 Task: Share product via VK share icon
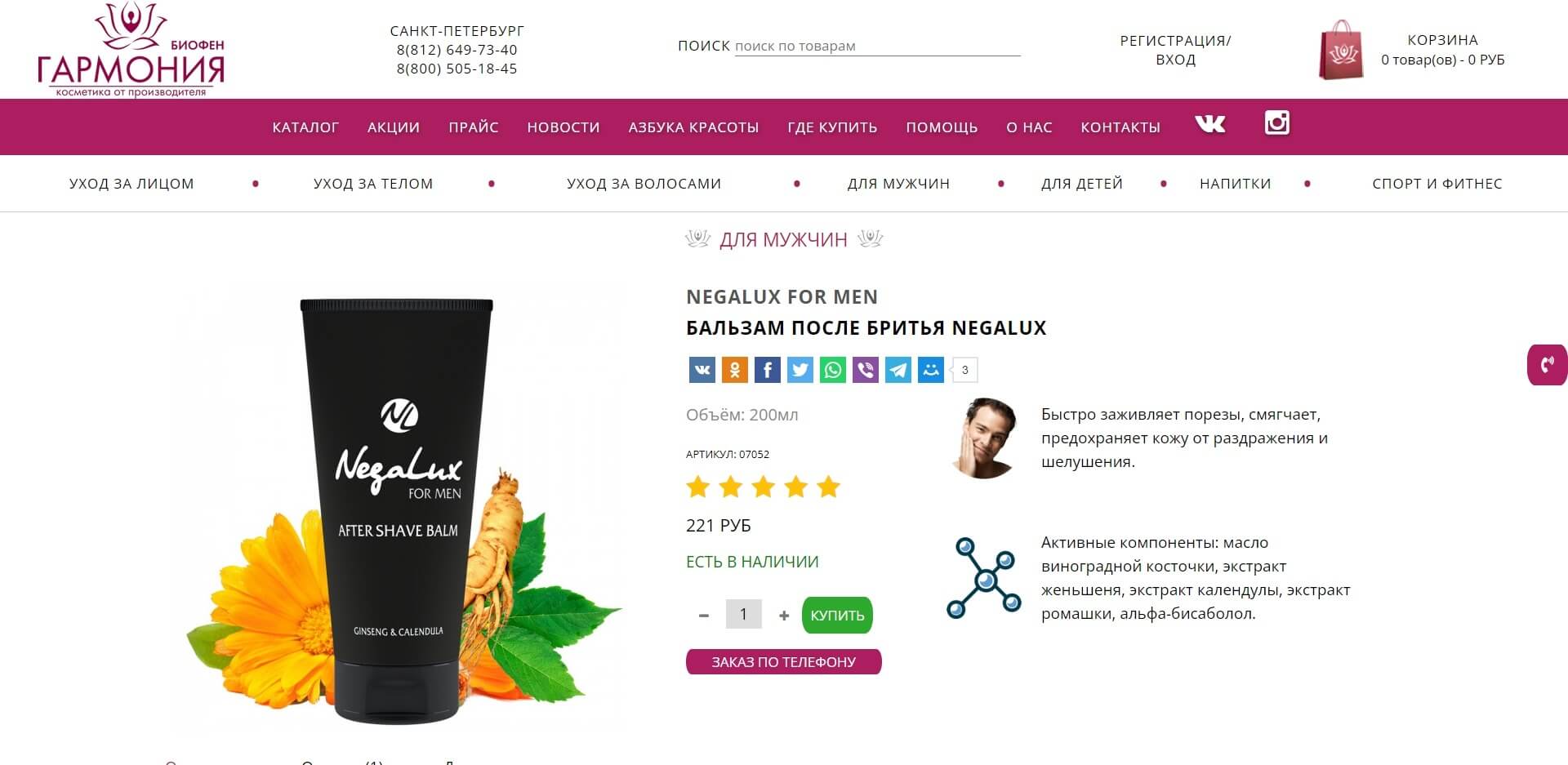[x=702, y=370]
